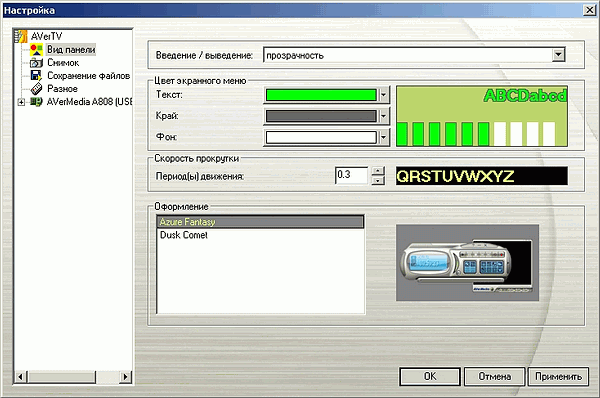600x398 pixels.
Task: Select the Вид панели colored shapes icon
Action: pos(36,50)
